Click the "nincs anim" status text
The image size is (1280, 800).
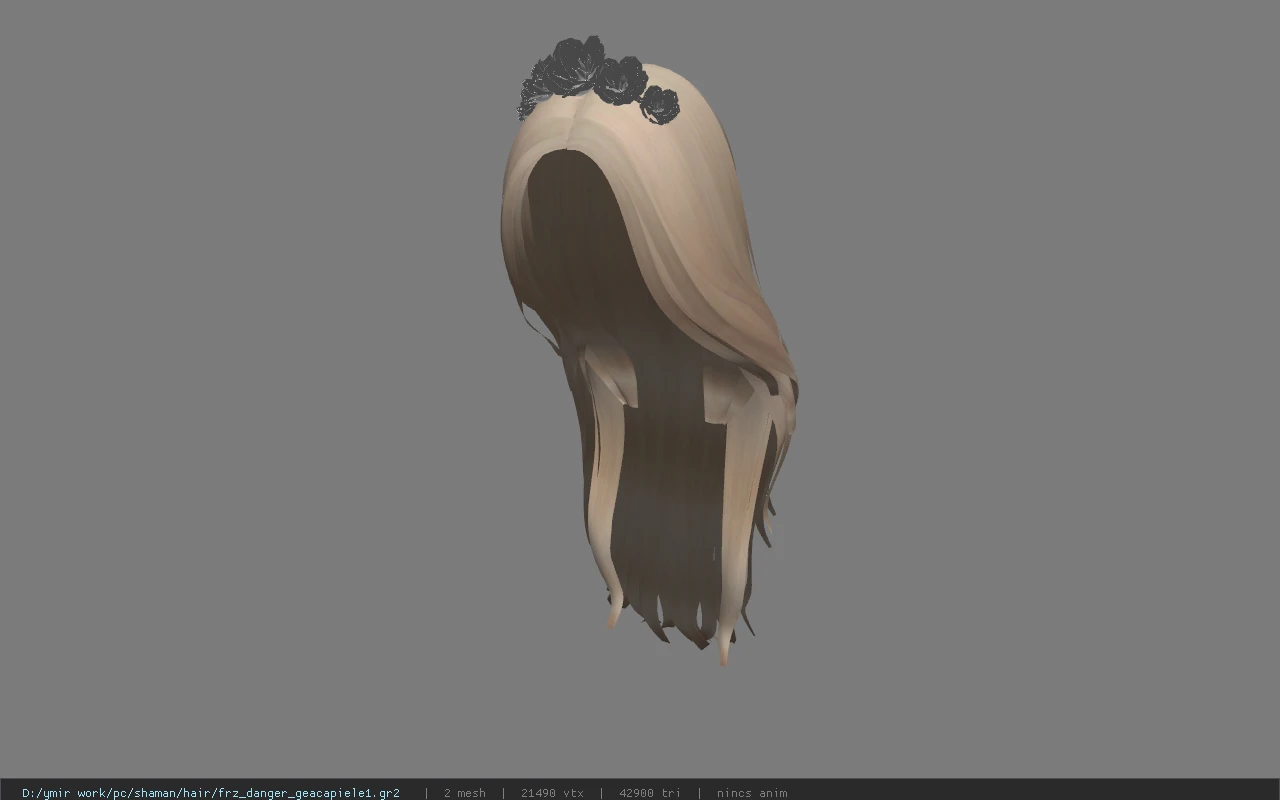point(752,793)
